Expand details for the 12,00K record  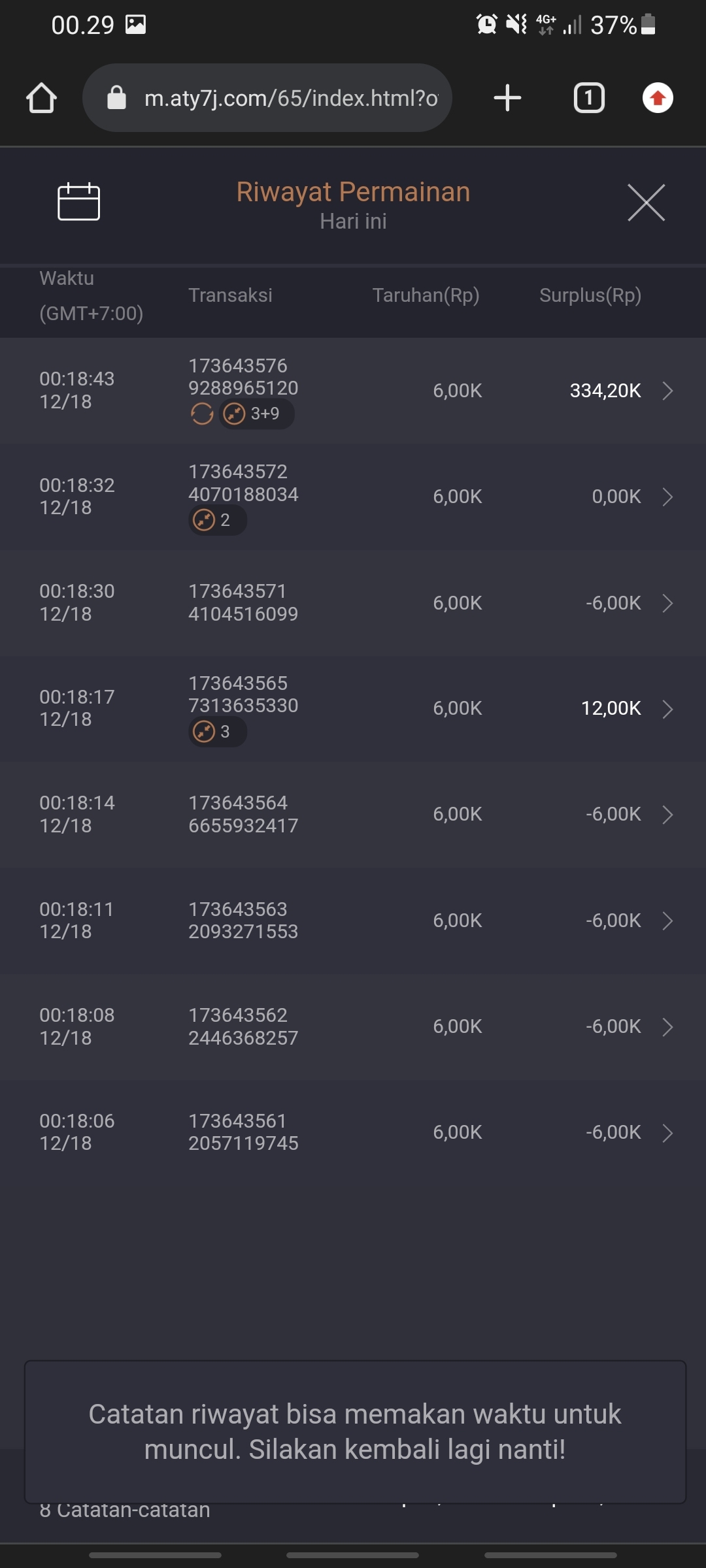coord(667,709)
